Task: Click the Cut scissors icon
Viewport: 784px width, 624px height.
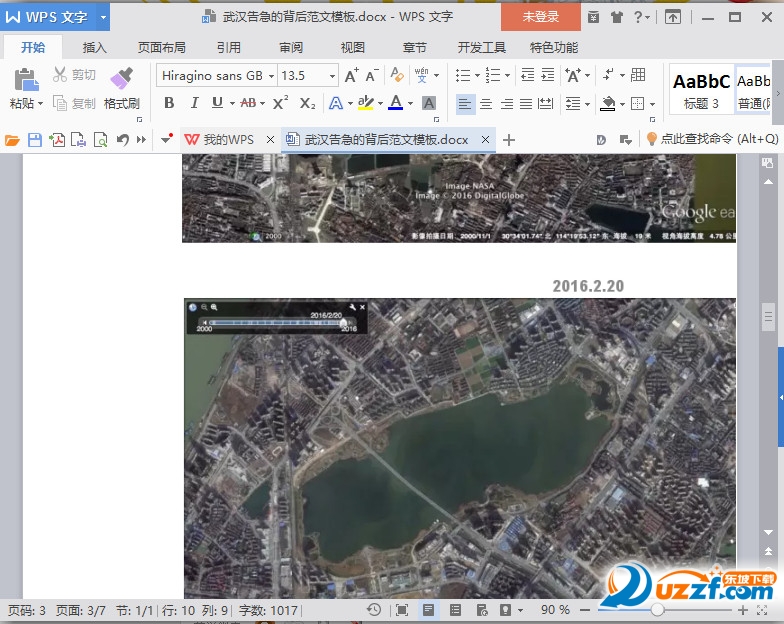Action: (60, 75)
